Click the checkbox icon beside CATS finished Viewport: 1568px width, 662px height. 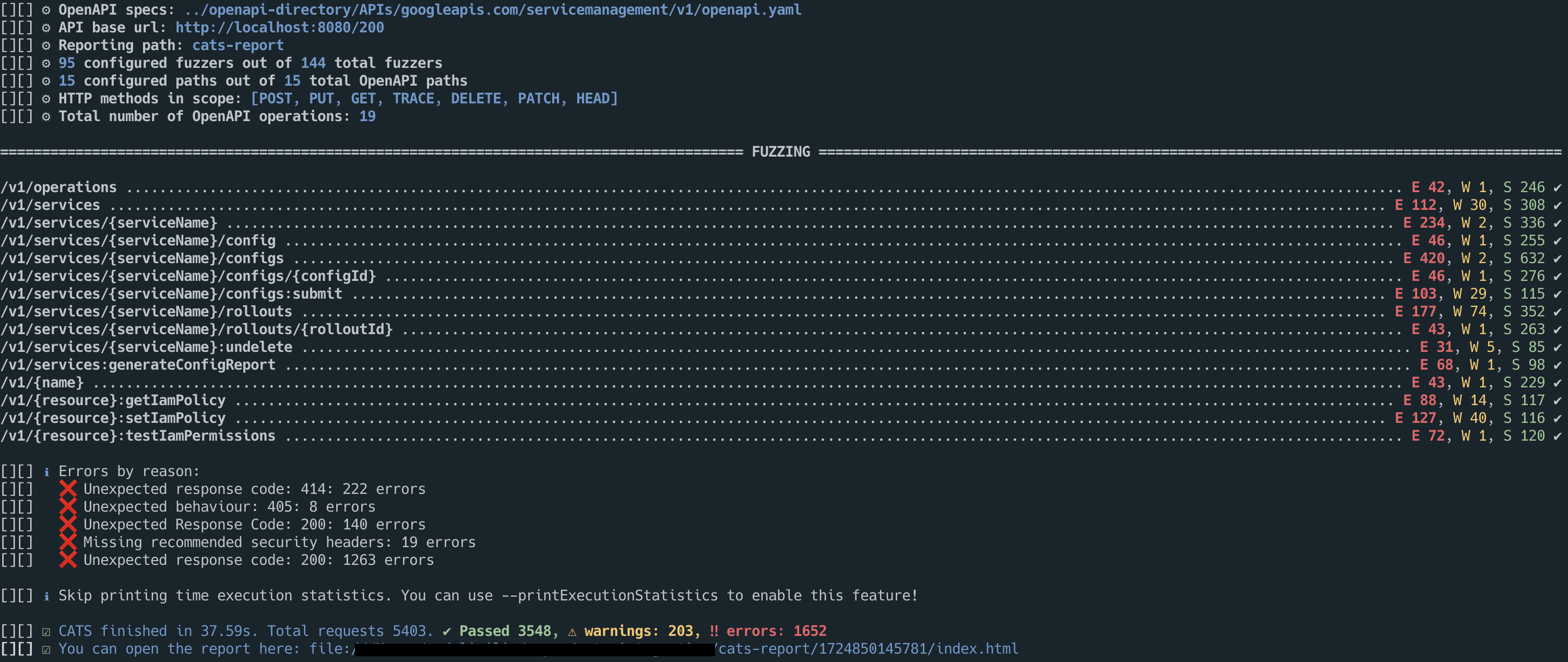click(46, 632)
